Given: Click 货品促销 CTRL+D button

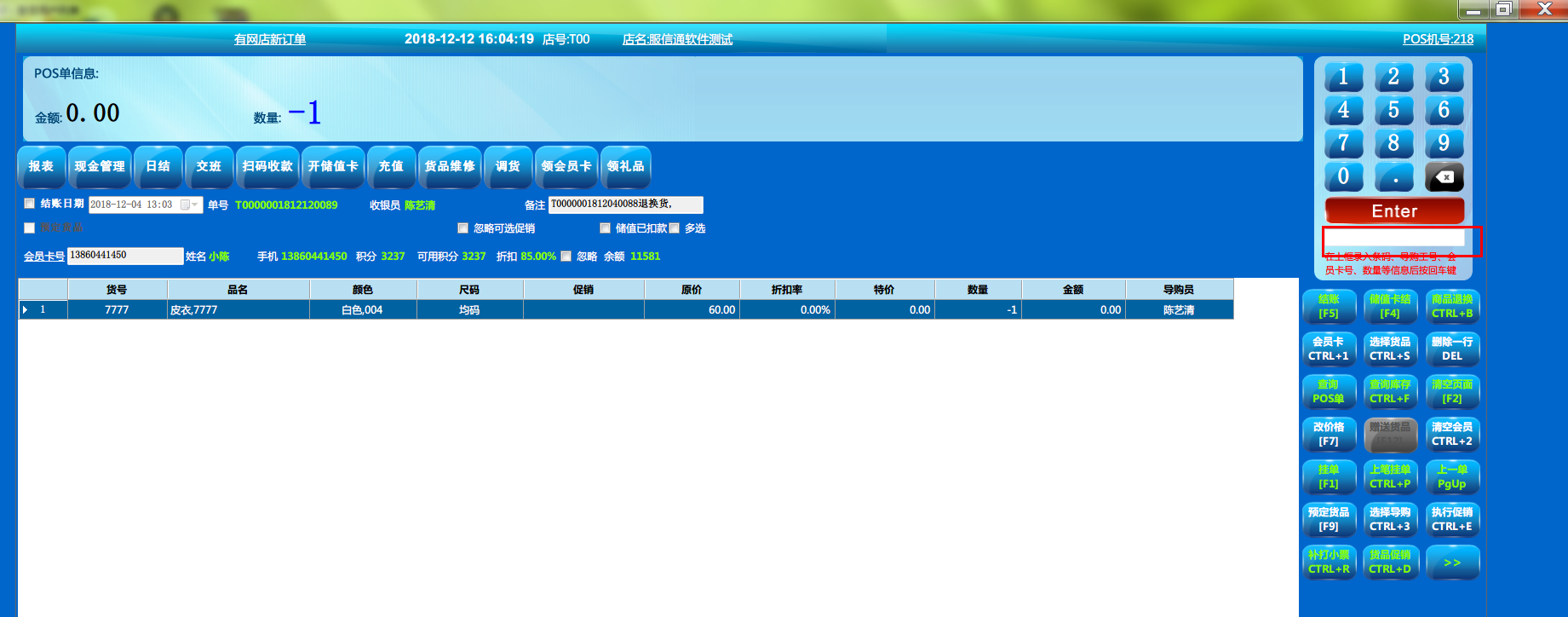Looking at the screenshot, I should tap(1390, 562).
